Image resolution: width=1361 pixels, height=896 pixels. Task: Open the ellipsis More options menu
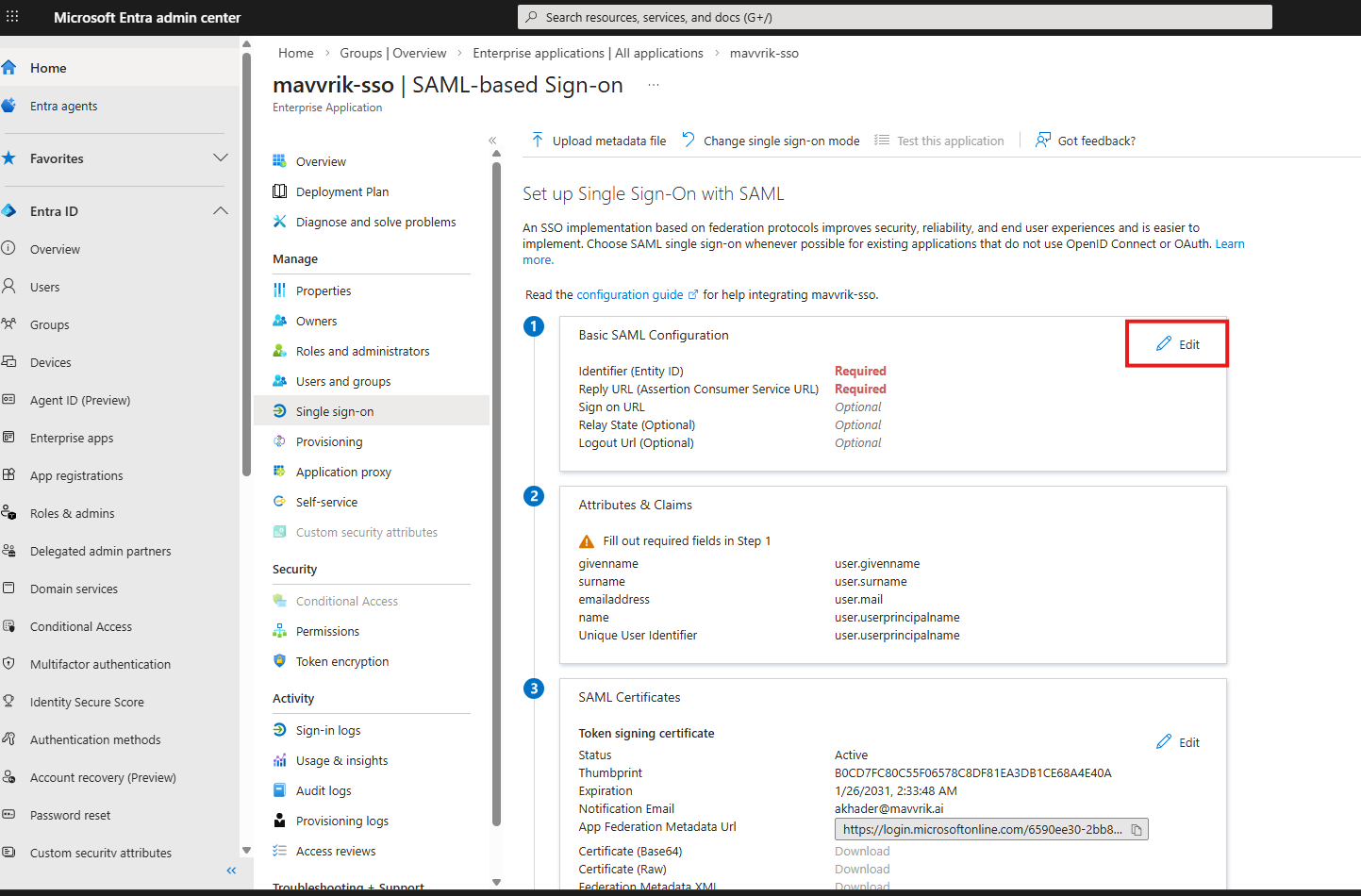pos(653,85)
